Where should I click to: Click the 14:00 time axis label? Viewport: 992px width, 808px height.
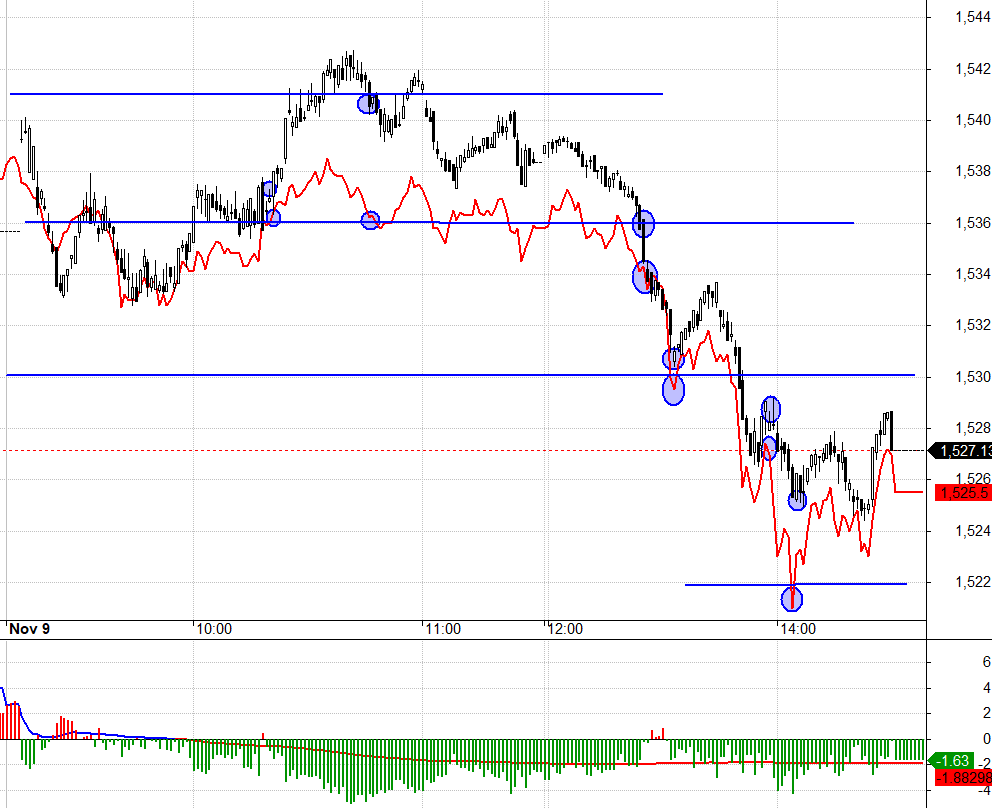[x=798, y=629]
